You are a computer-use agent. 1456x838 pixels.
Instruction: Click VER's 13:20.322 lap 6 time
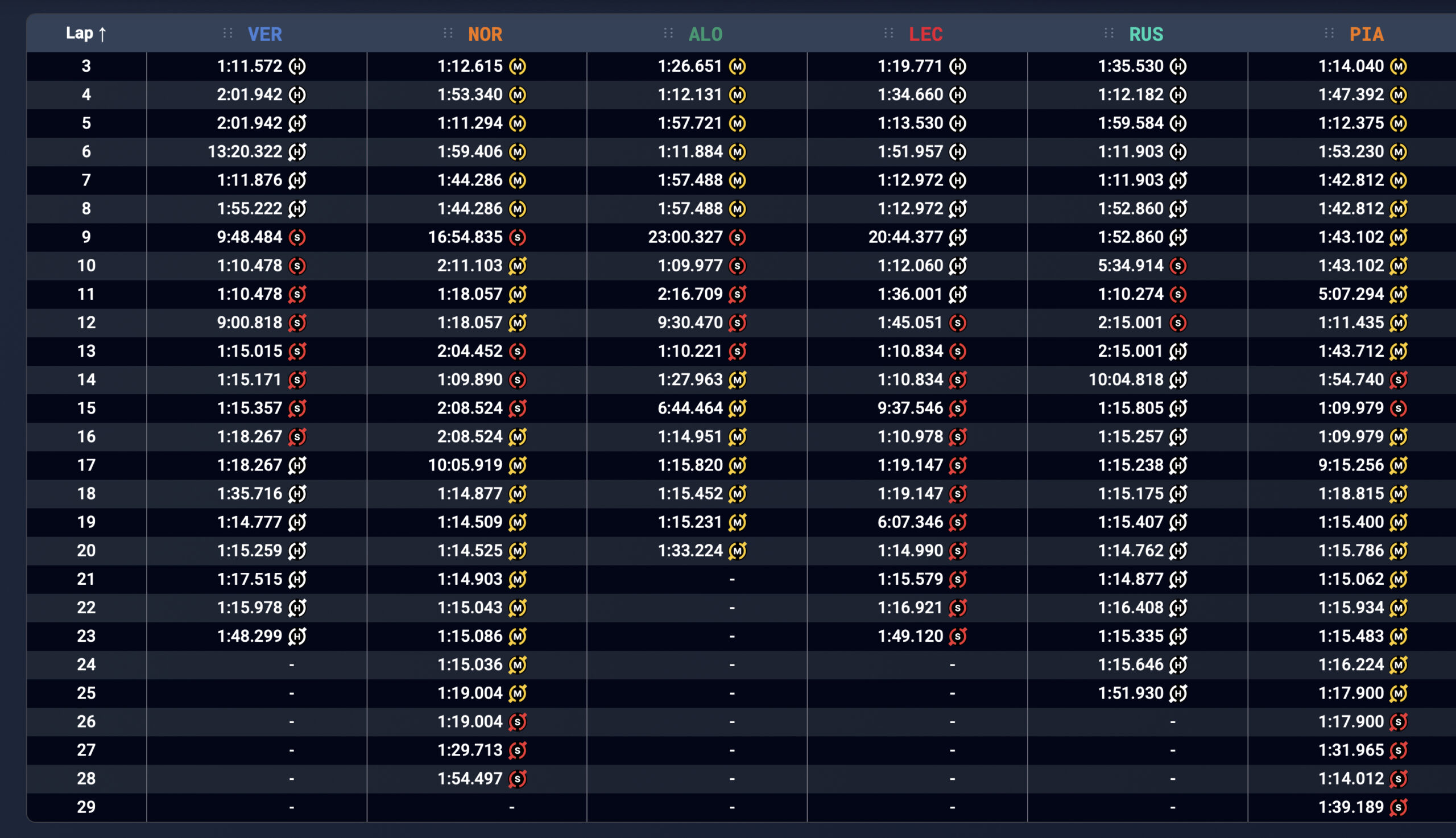pyautogui.click(x=245, y=151)
